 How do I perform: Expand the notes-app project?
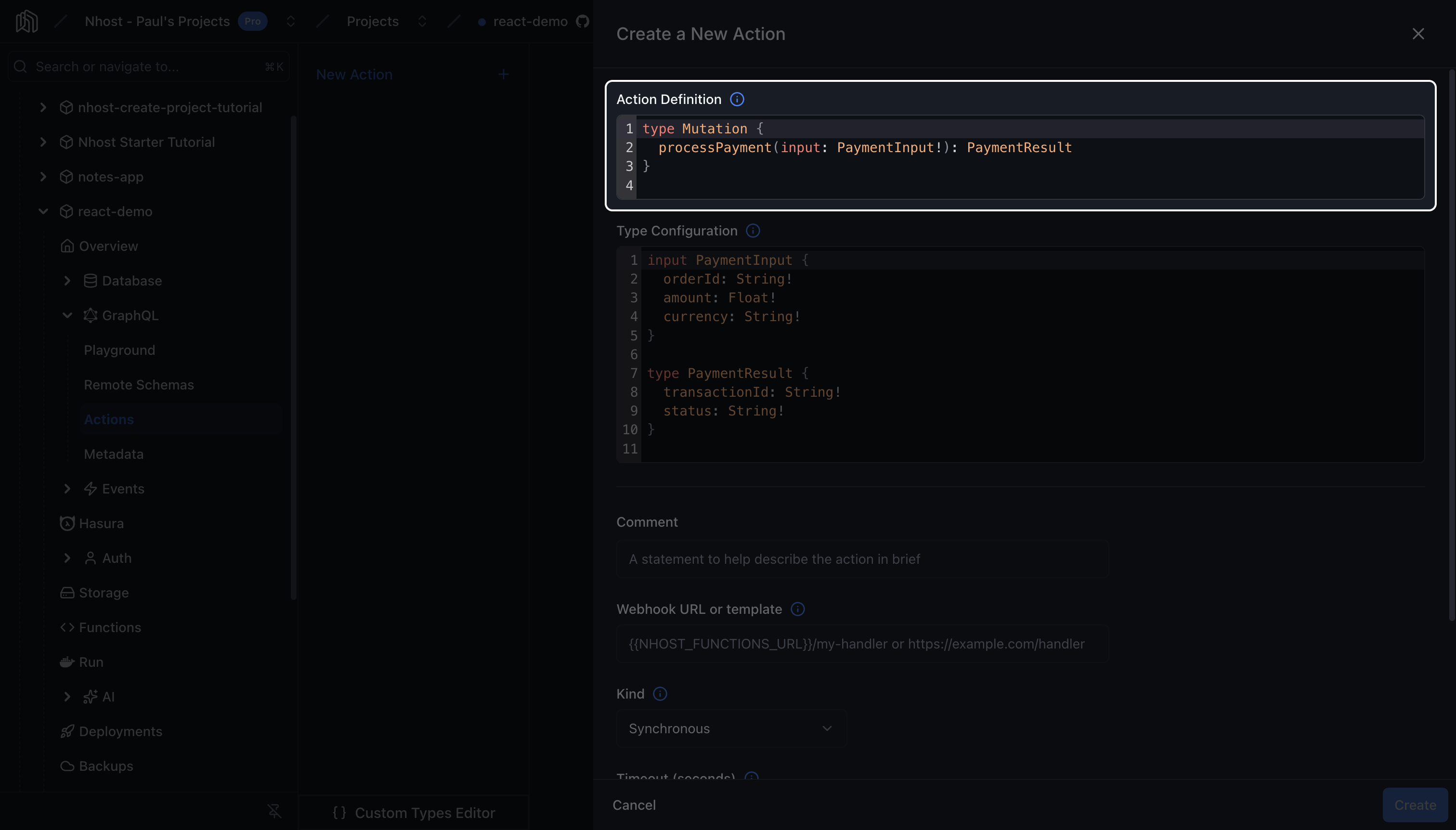(x=43, y=177)
